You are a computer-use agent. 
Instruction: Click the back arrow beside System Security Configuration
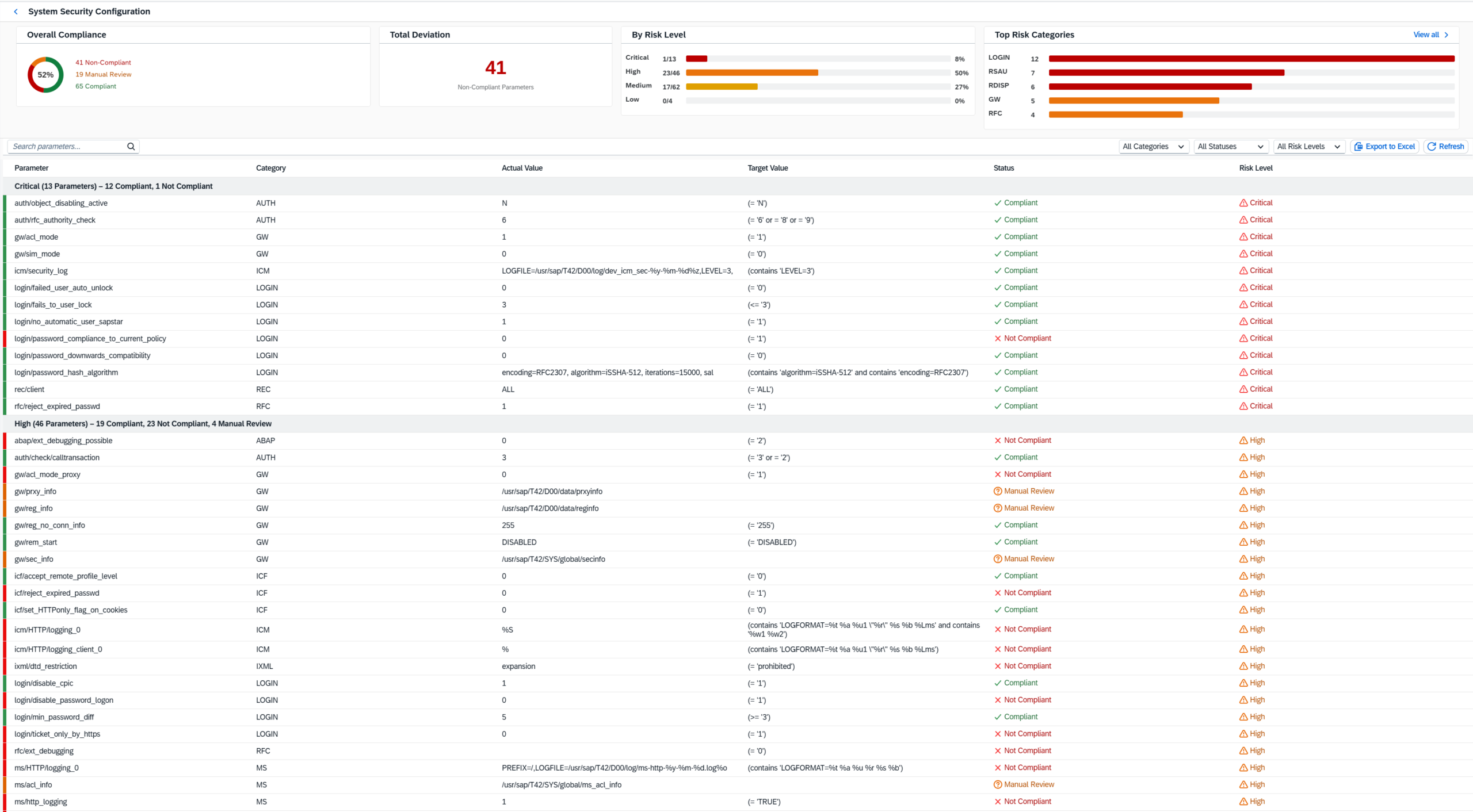(16, 12)
